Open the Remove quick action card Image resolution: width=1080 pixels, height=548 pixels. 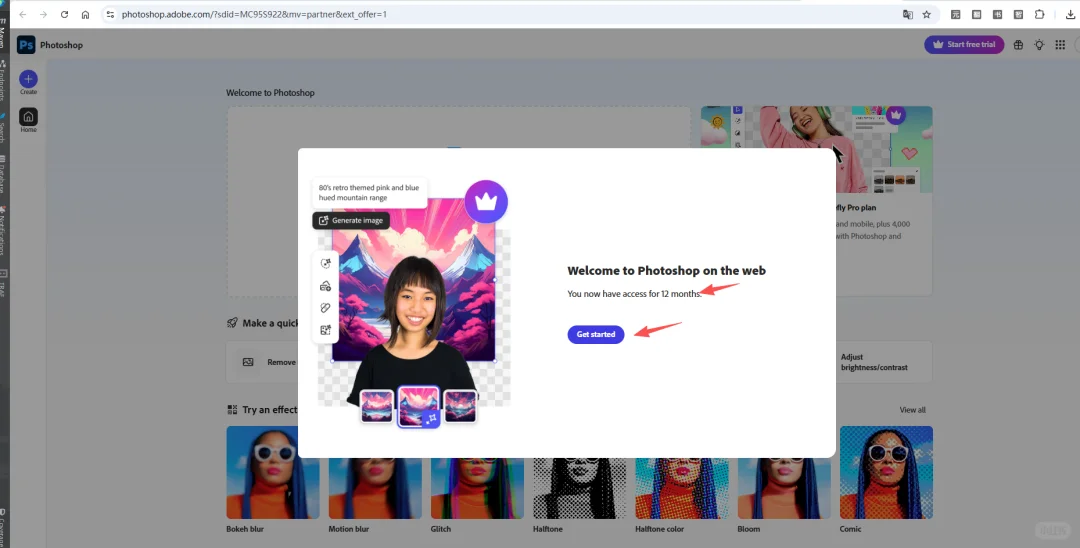(262, 362)
